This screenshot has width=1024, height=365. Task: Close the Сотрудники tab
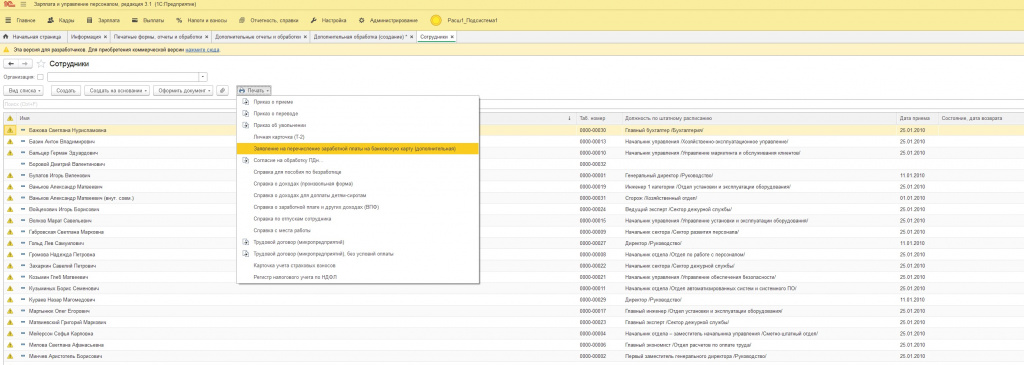(452, 37)
